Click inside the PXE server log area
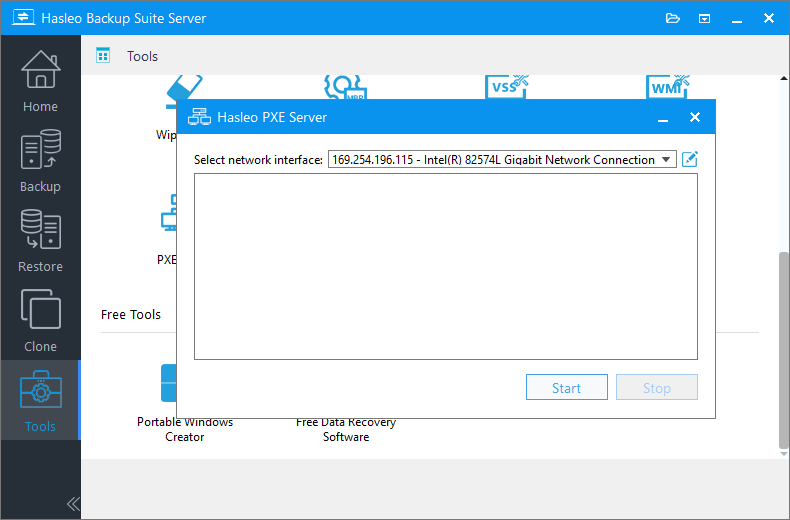Image resolution: width=790 pixels, height=520 pixels. (446, 267)
